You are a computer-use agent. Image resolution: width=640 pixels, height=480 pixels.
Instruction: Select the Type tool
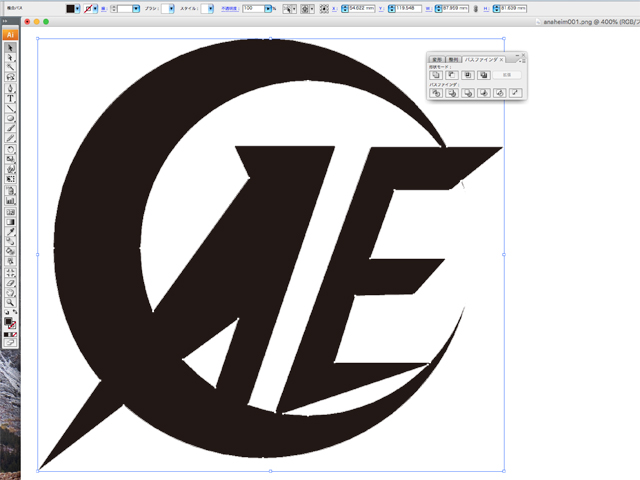[x=10, y=98]
